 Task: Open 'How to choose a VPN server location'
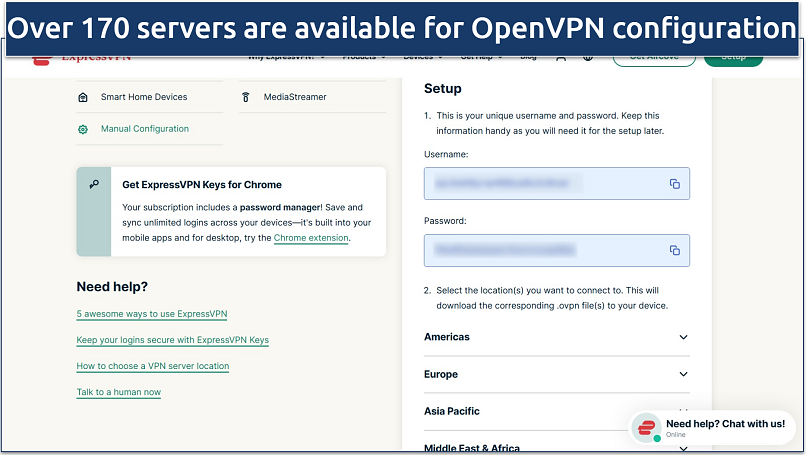click(x=153, y=366)
